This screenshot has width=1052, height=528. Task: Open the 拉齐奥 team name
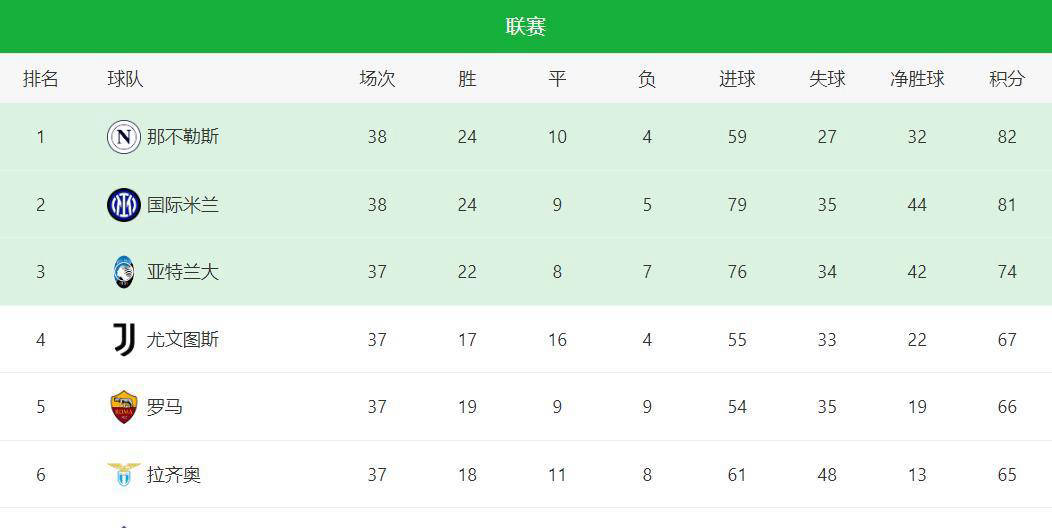[174, 475]
